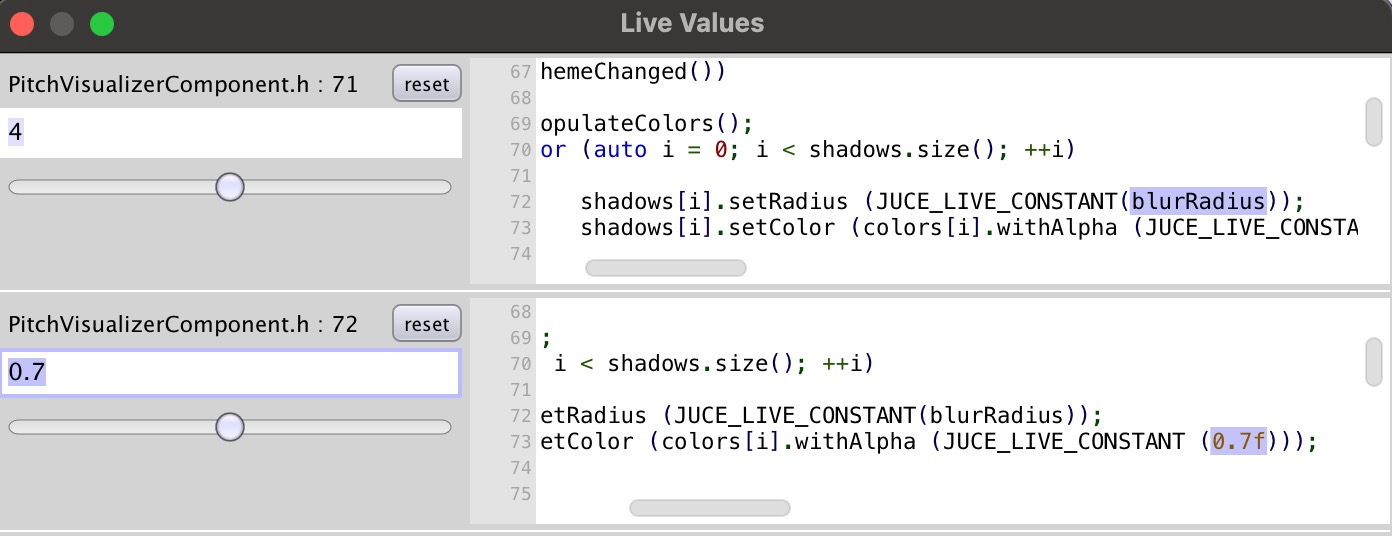Zoom the Live Values window with green button
Image resolution: width=1392 pixels, height=536 pixels.
tap(102, 23)
